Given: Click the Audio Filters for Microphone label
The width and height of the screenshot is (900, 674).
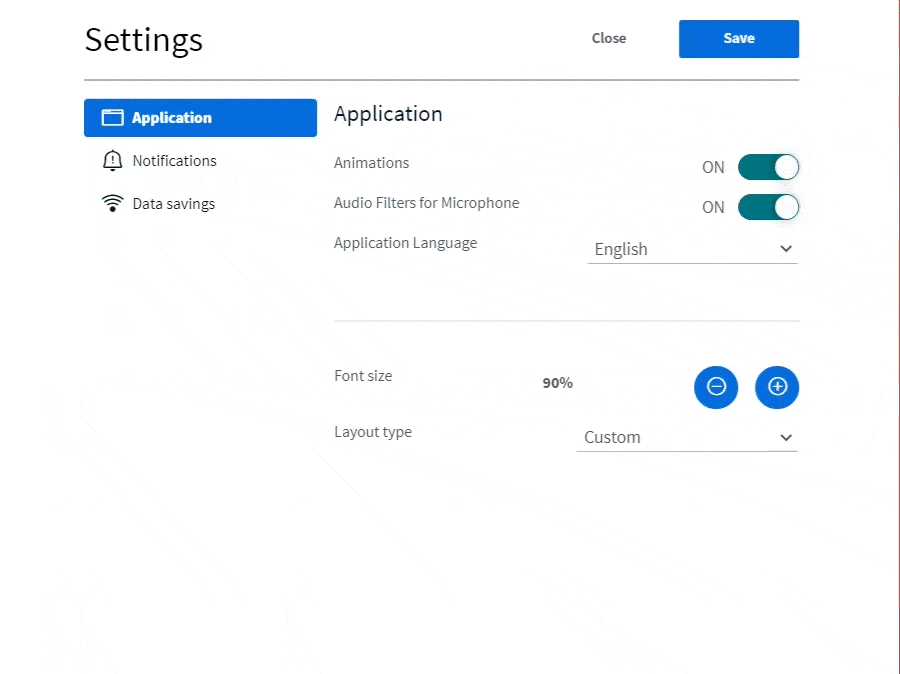Looking at the screenshot, I should tap(426, 203).
